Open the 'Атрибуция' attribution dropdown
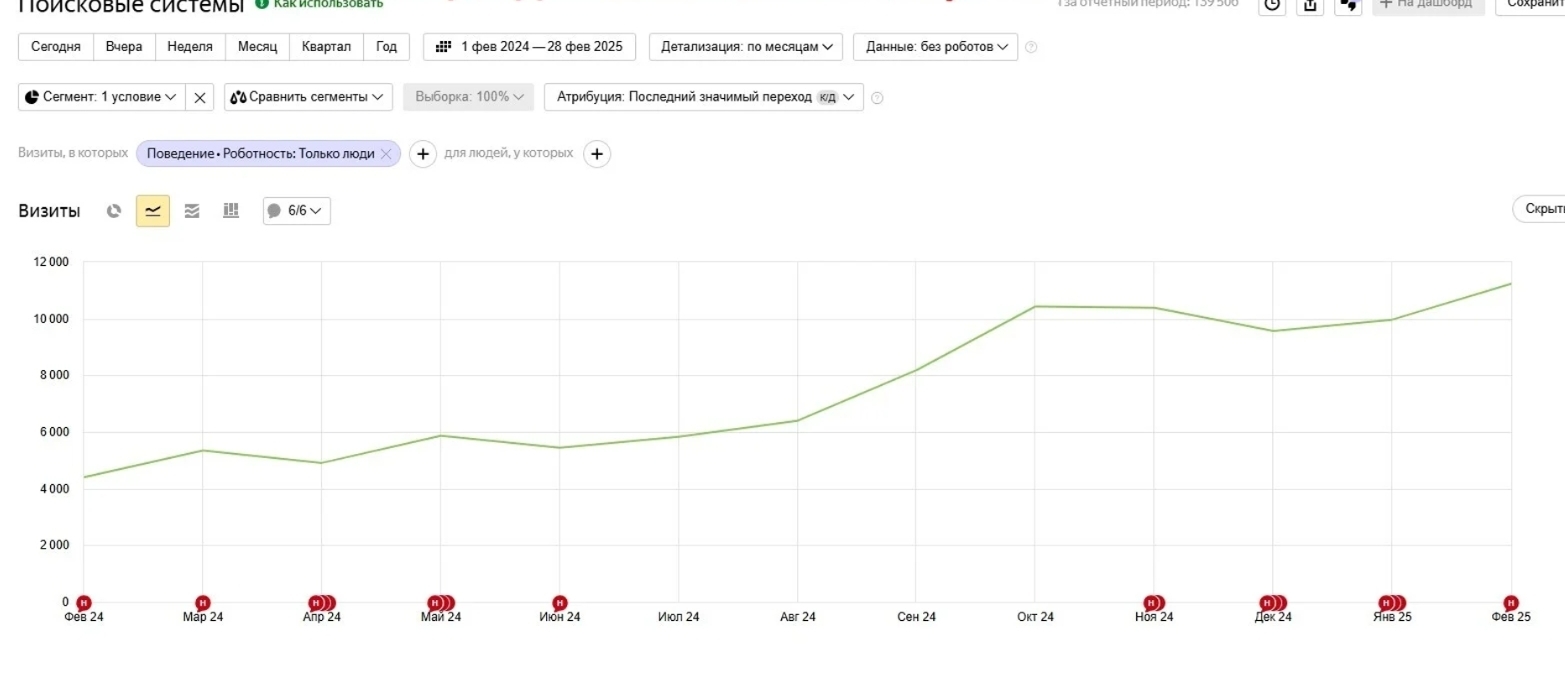The width and height of the screenshot is (1565, 674). point(704,97)
